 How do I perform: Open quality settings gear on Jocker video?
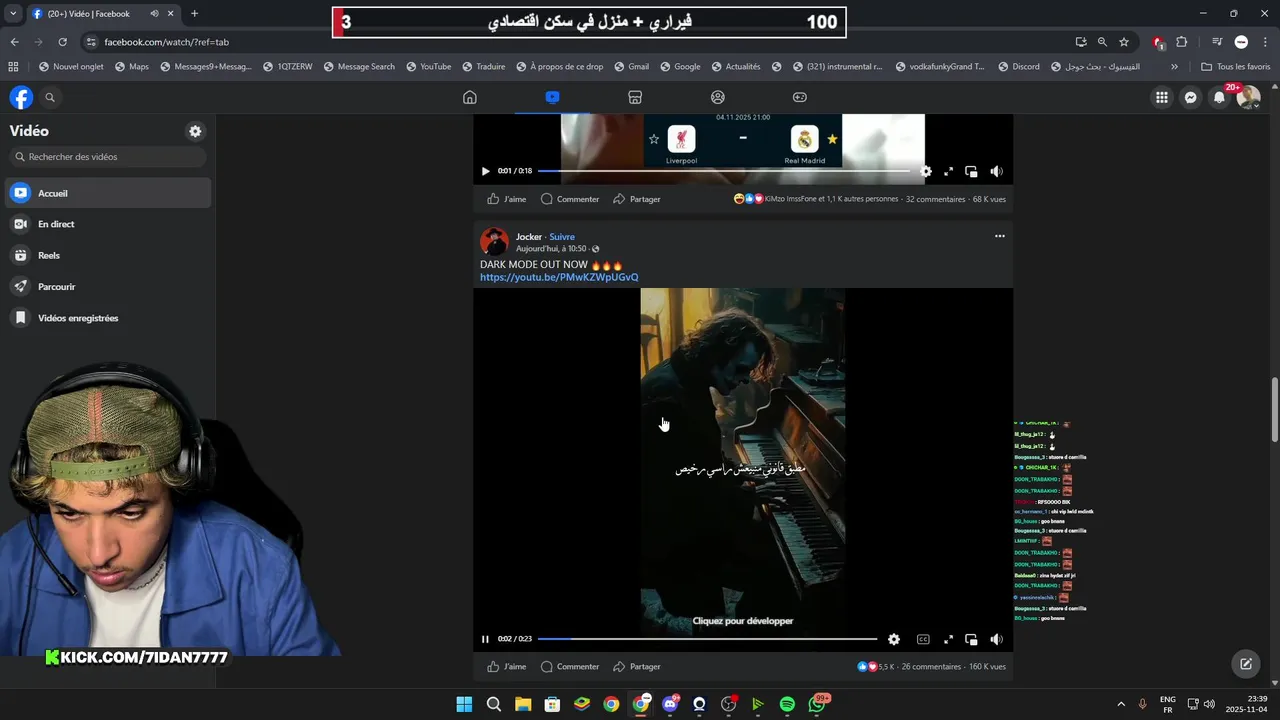(x=894, y=639)
